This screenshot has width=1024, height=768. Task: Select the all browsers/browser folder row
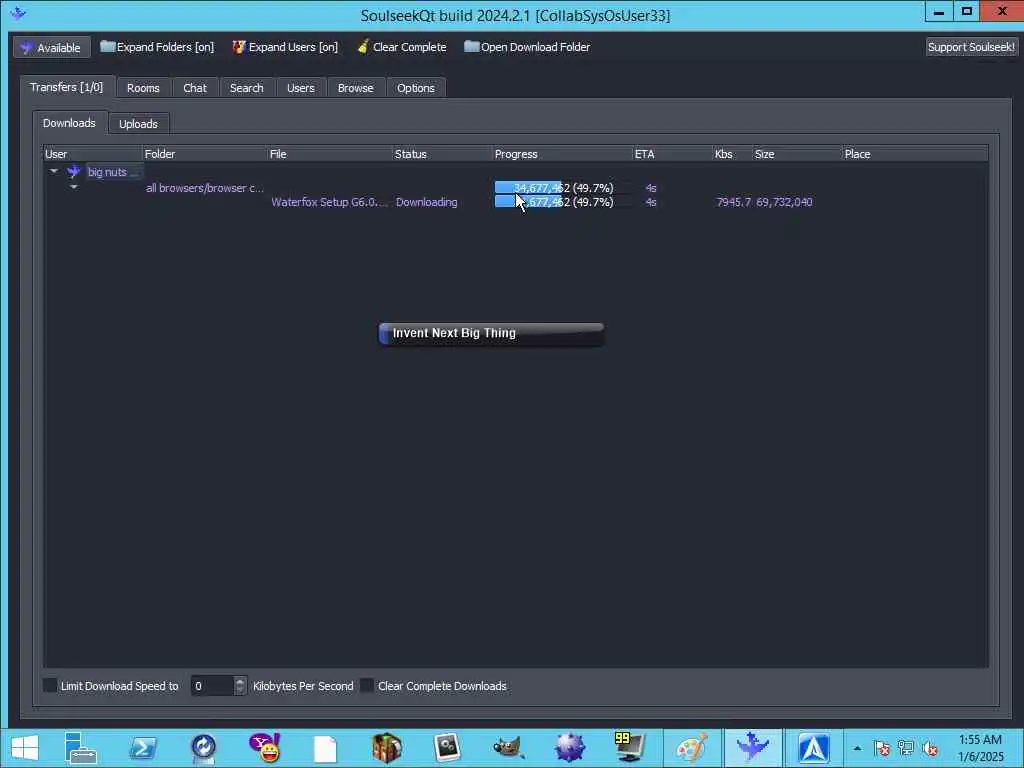coord(204,188)
